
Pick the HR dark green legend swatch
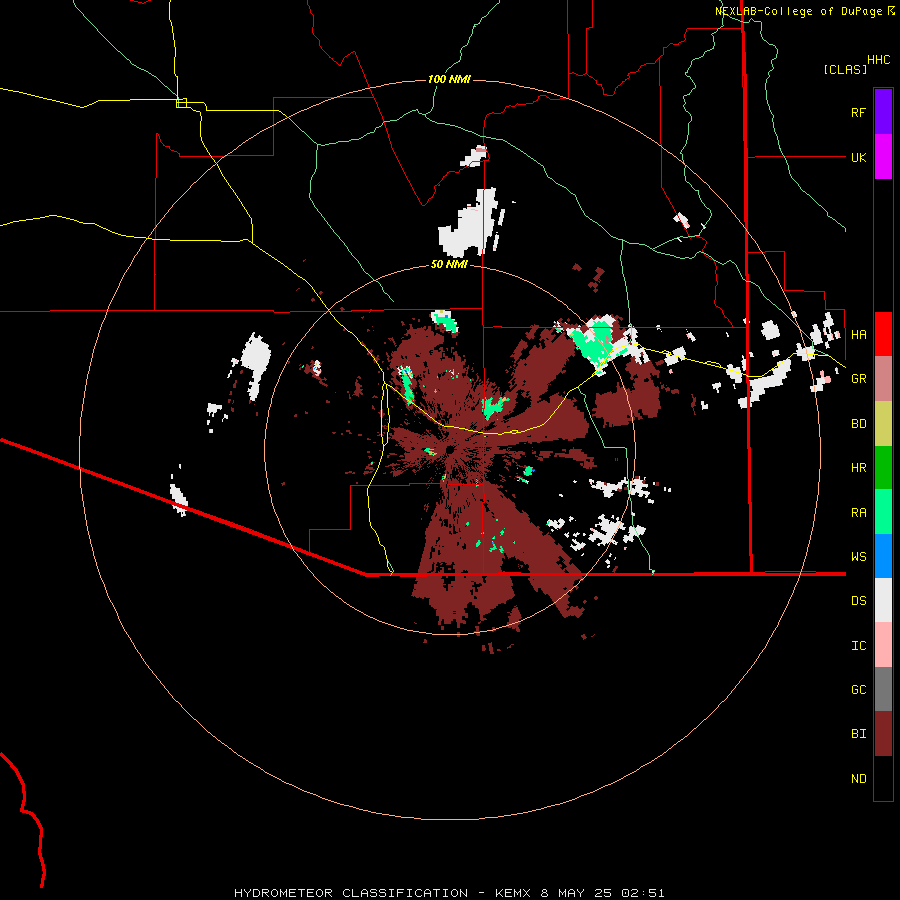883,468
